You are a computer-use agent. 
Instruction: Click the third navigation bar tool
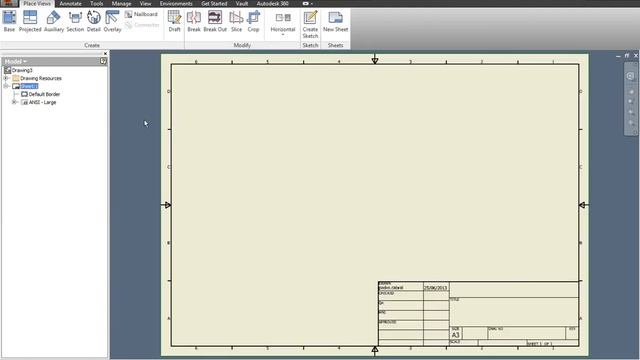click(x=631, y=102)
